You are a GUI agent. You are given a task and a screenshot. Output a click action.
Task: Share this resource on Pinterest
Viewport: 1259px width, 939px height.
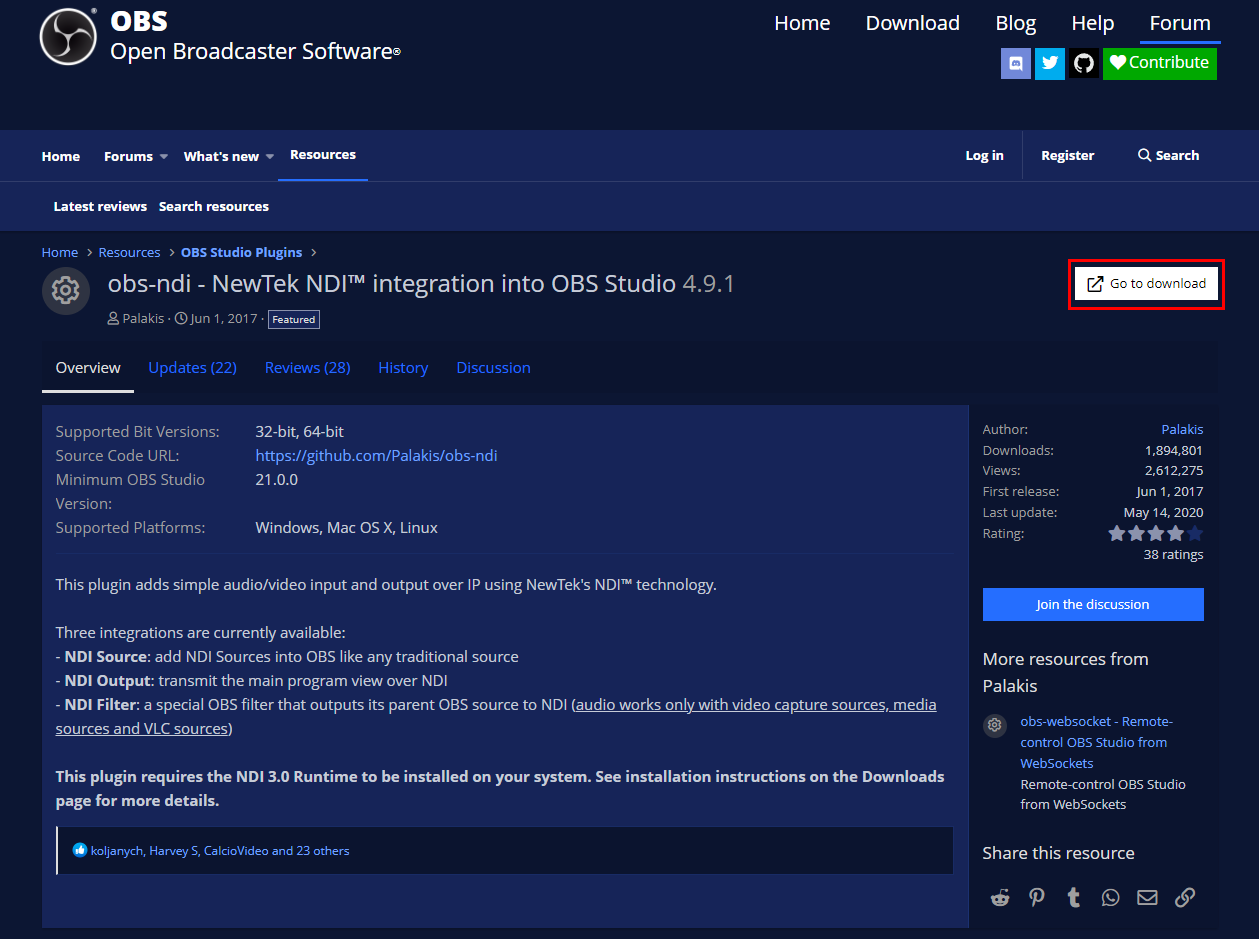tap(1037, 897)
